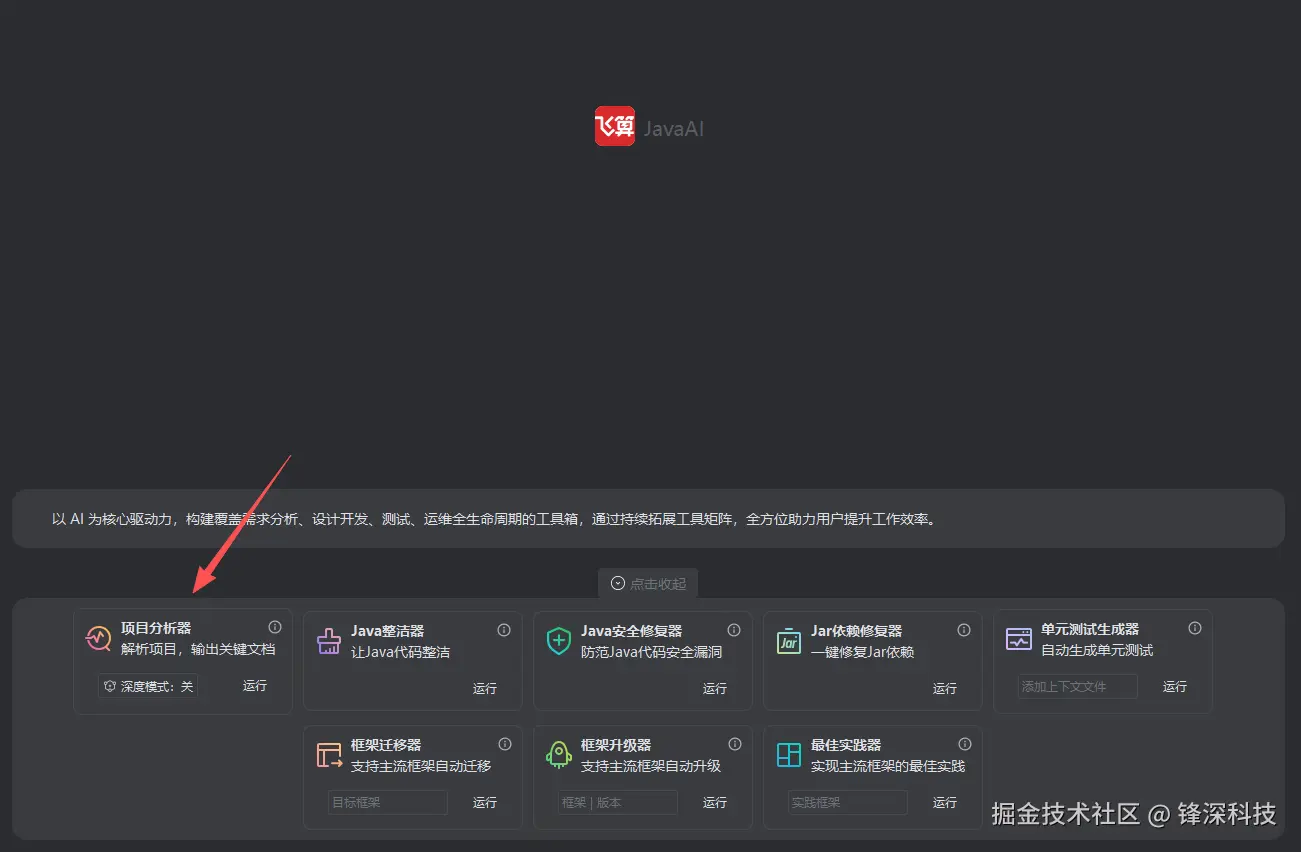Click the 框架迁移器 title text
1301x852 pixels.
(386, 745)
